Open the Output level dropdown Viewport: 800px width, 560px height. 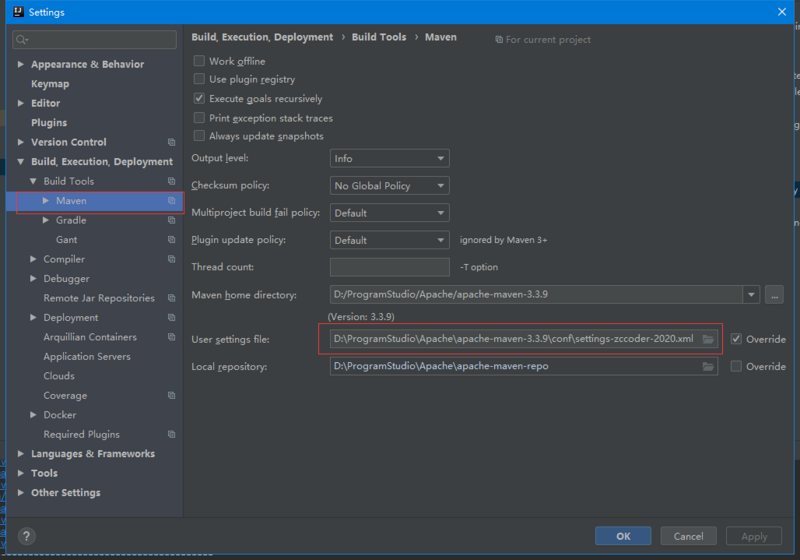click(x=390, y=159)
